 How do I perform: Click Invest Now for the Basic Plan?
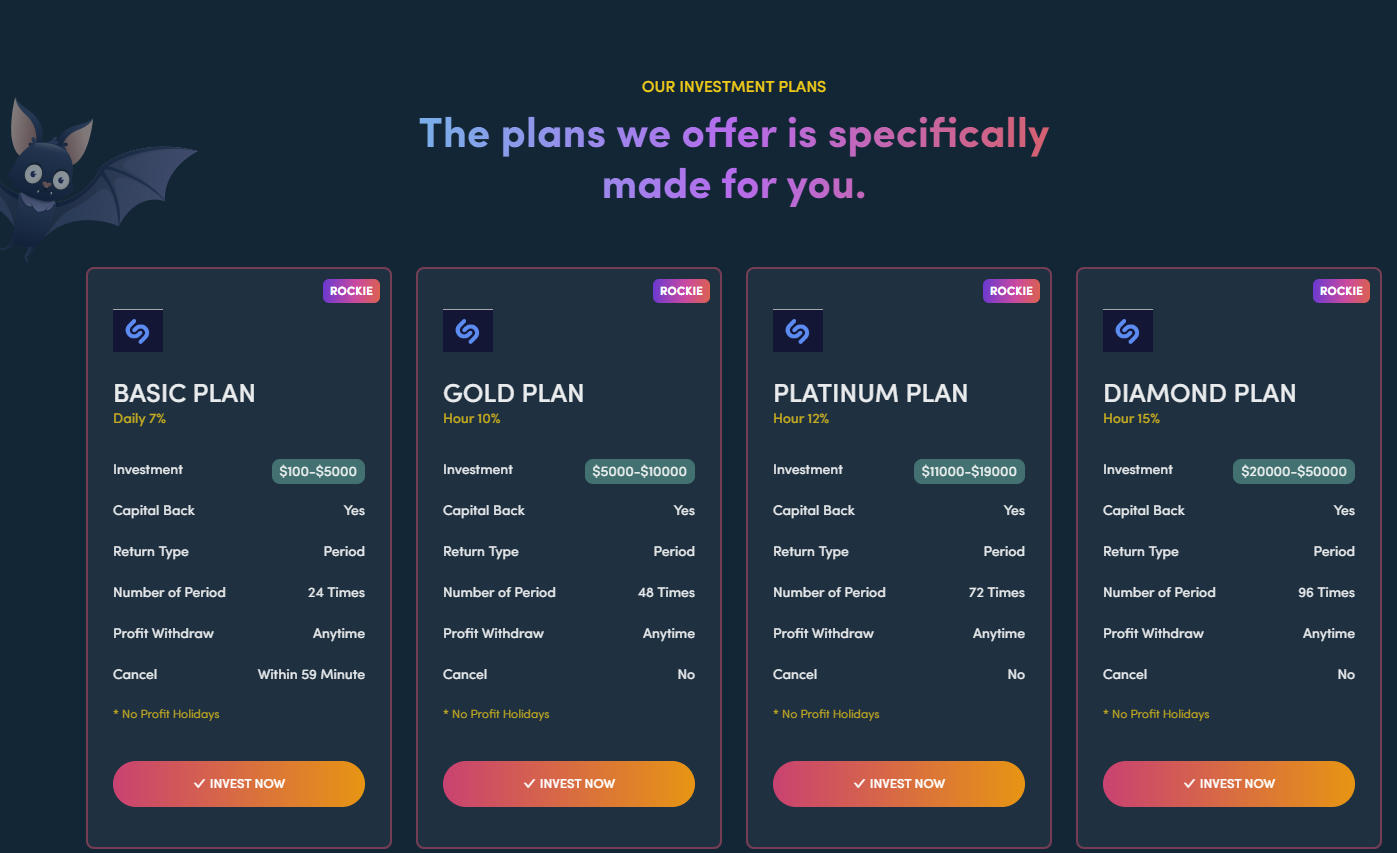pos(238,784)
